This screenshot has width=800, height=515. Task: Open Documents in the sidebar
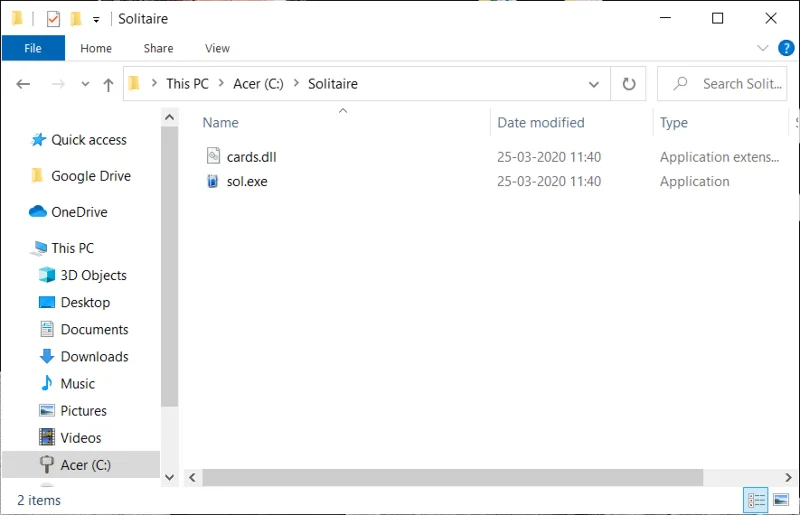point(94,329)
